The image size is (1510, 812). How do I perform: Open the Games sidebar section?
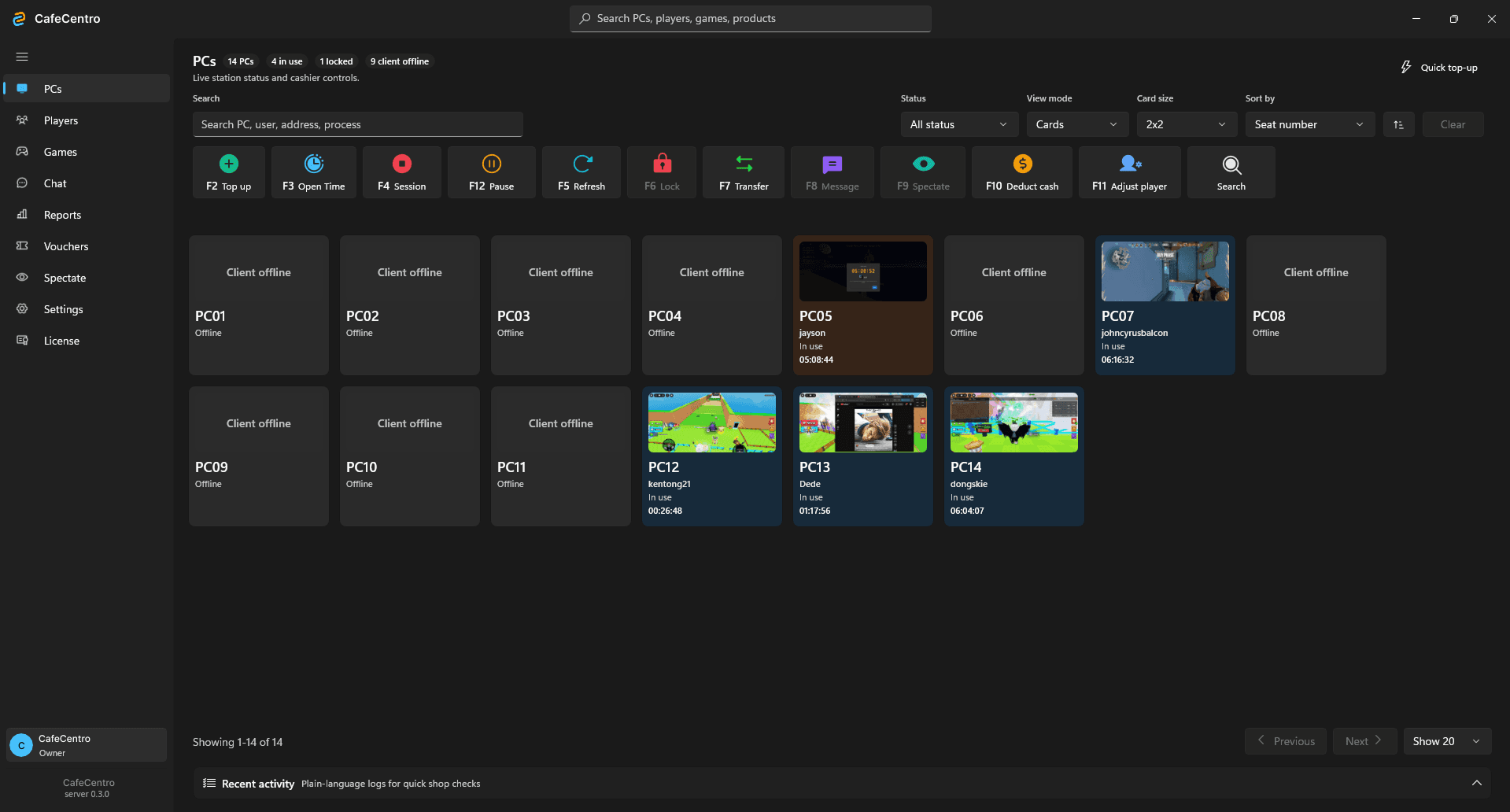pos(87,152)
